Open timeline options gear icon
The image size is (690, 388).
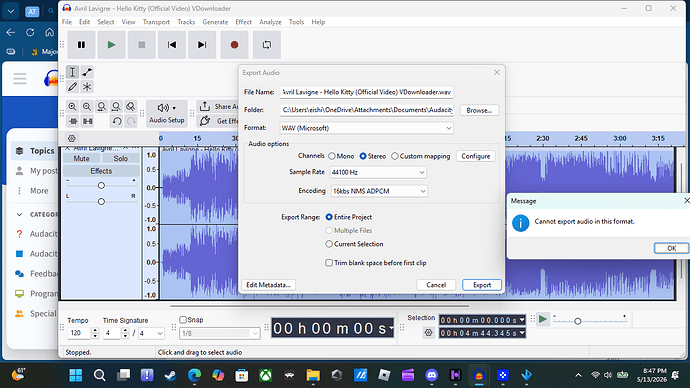[72, 138]
